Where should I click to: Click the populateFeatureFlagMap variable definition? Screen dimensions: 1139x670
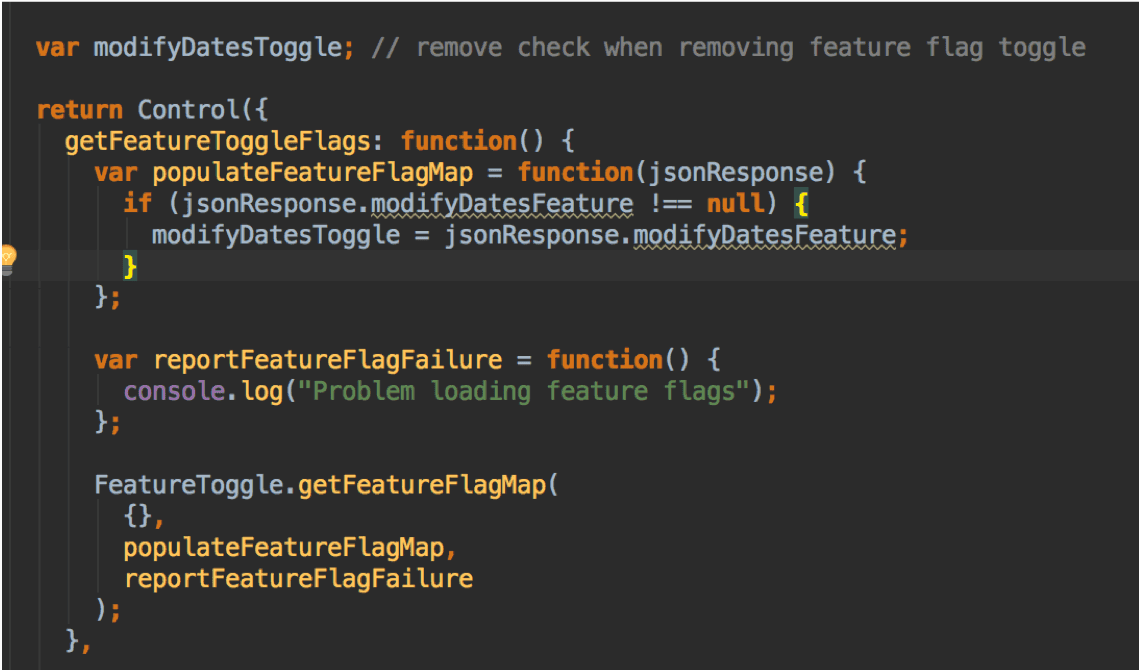click(312, 173)
